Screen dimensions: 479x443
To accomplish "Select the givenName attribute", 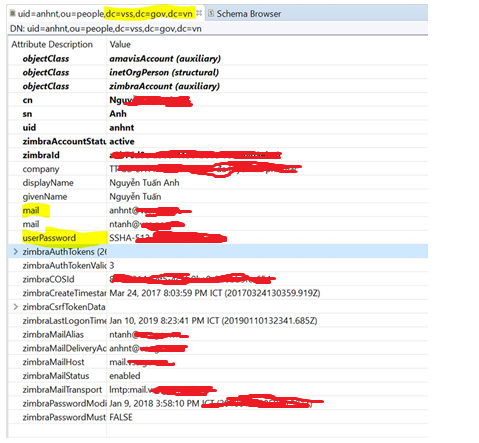I will click(45, 197).
